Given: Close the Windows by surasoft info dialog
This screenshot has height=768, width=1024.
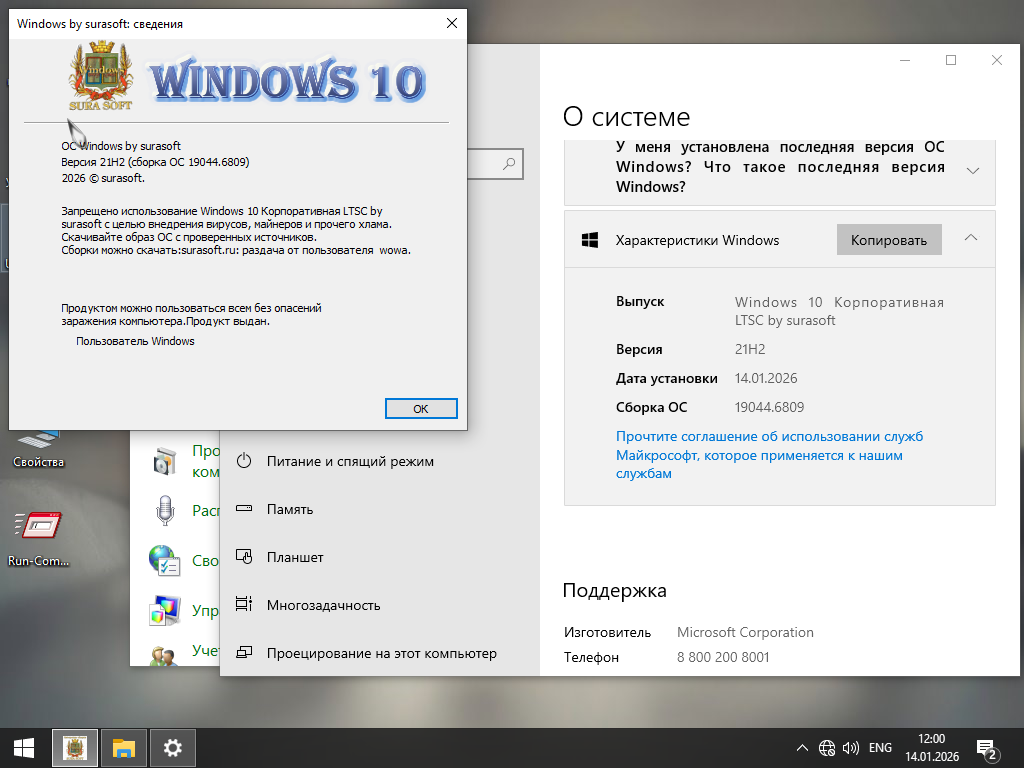Looking at the screenshot, I should tap(451, 24).
